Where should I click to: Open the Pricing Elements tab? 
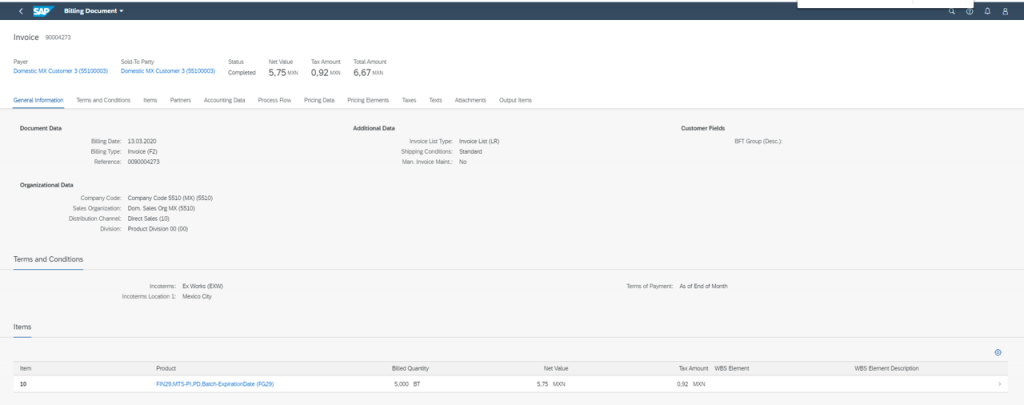coord(368,100)
